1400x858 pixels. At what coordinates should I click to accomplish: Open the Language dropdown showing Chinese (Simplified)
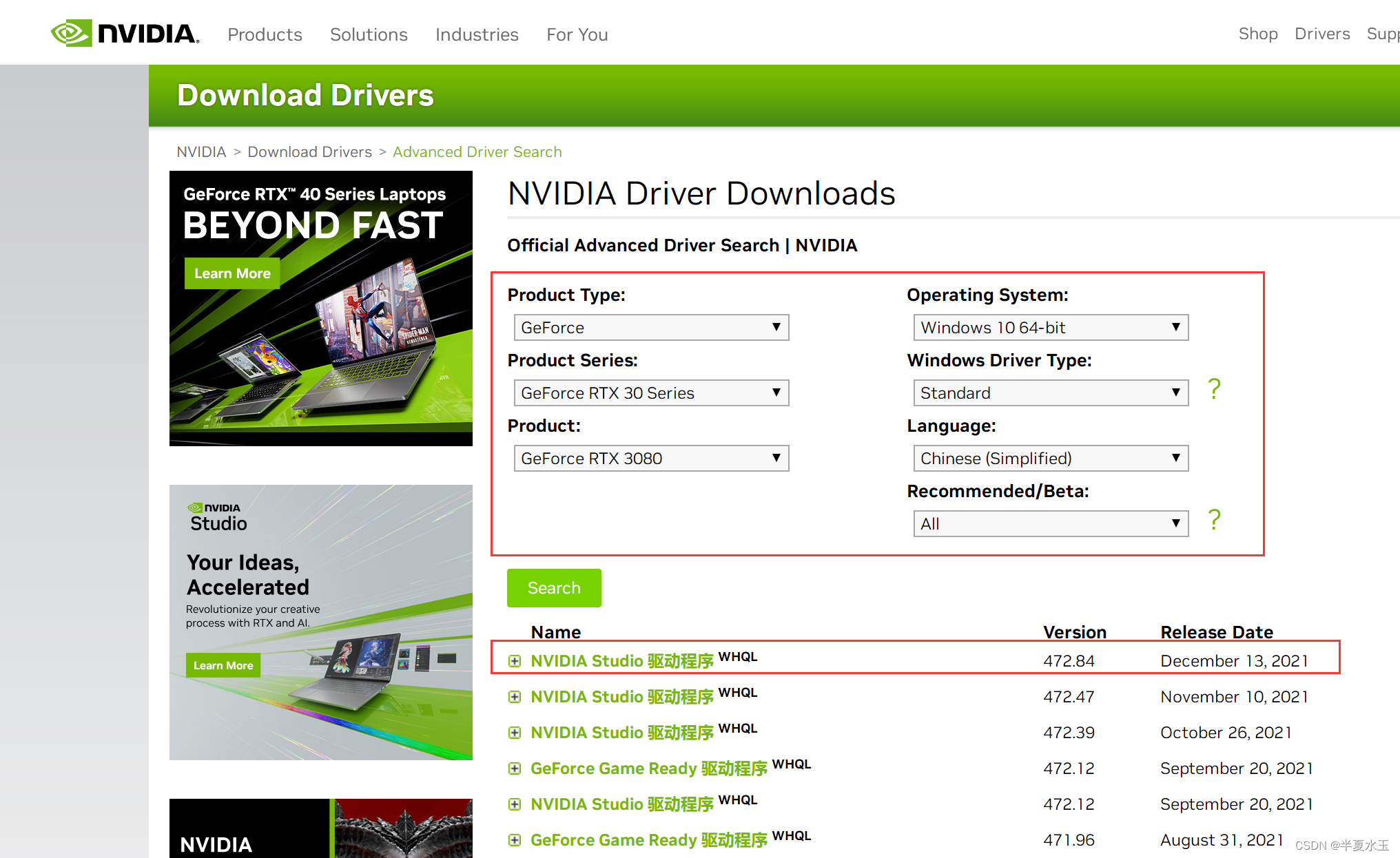pyautogui.click(x=1051, y=459)
